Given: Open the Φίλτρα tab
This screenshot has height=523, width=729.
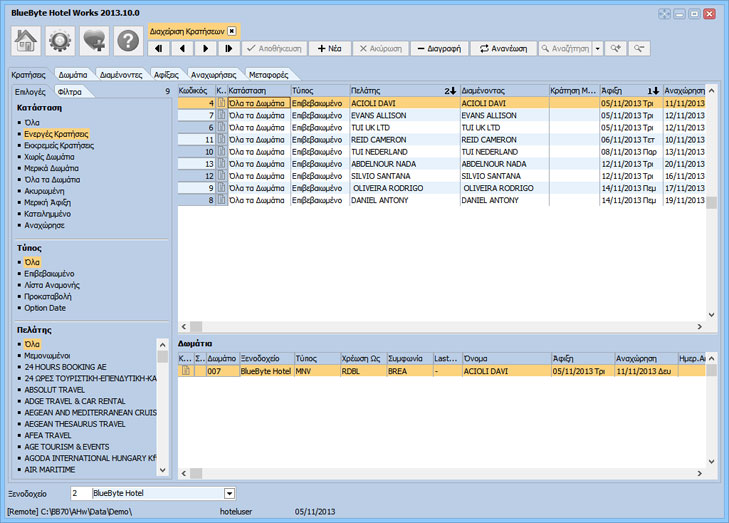Looking at the screenshot, I should 70,92.
